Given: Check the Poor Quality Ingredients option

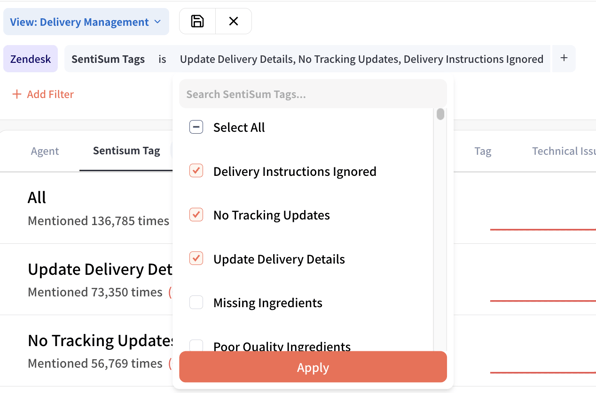Looking at the screenshot, I should pyautogui.click(x=196, y=345).
